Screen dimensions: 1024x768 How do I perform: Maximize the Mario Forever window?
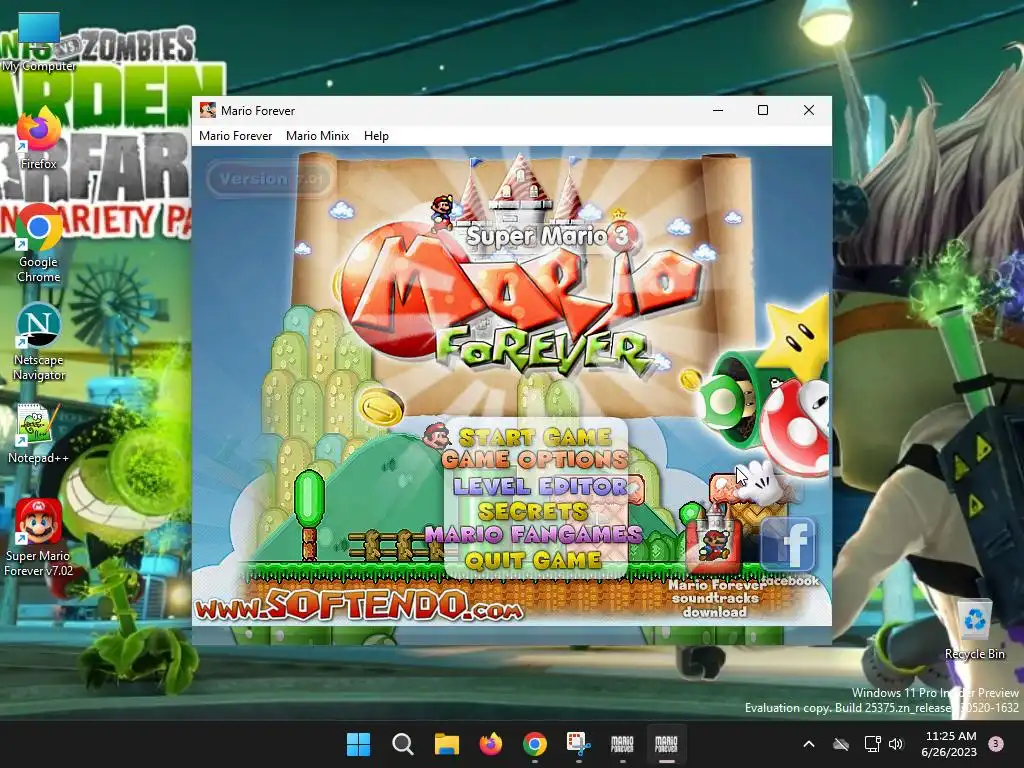pyautogui.click(x=763, y=110)
